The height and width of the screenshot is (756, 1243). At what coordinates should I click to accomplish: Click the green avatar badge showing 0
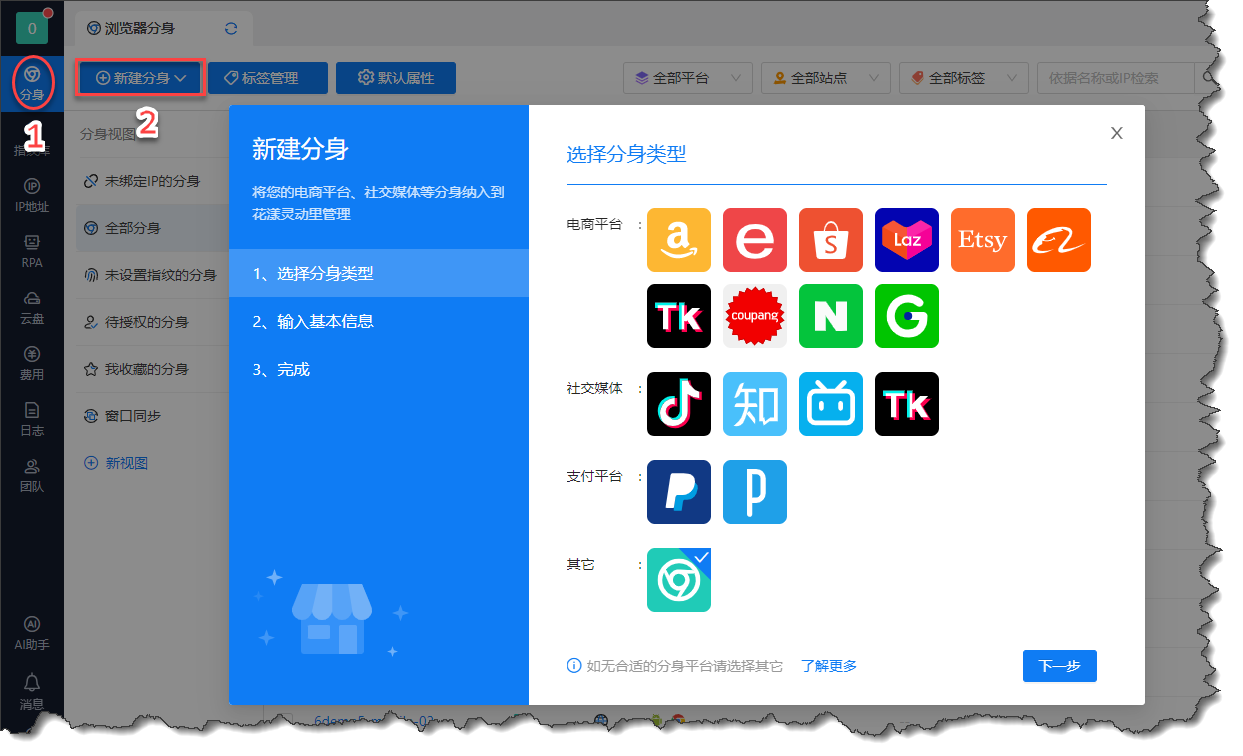(32, 28)
